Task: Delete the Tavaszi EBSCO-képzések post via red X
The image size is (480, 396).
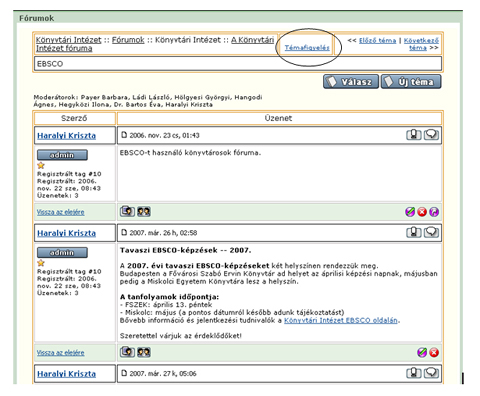Action: click(x=434, y=352)
